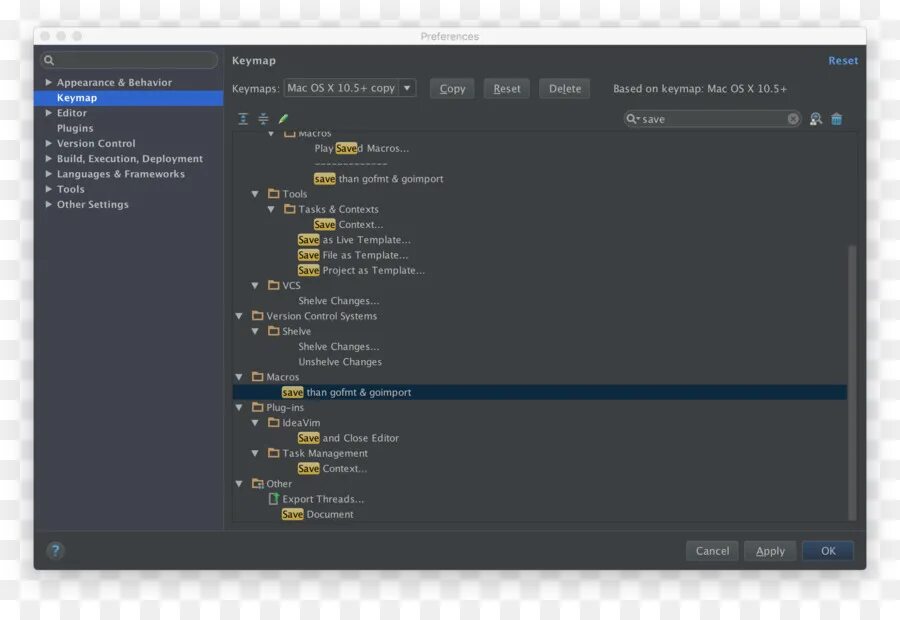Select 'Unshelve Changes' action

340,362
